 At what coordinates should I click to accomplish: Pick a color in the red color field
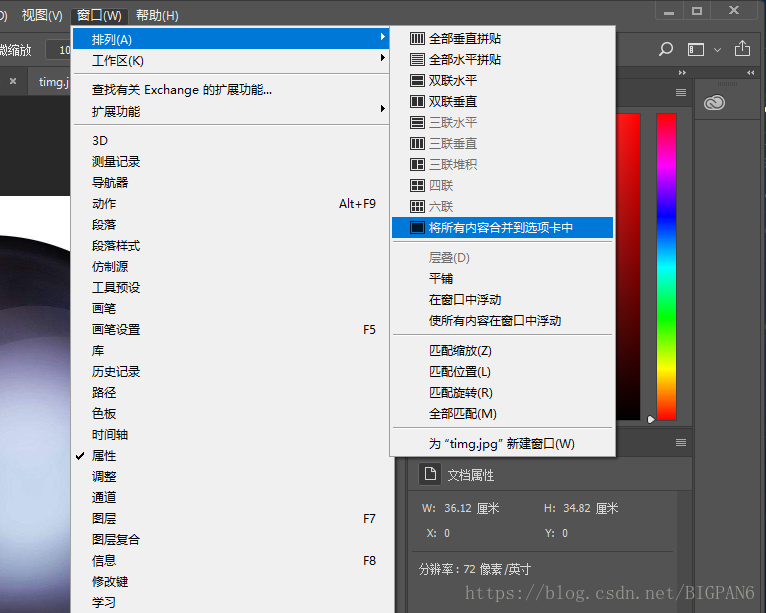pos(628,267)
